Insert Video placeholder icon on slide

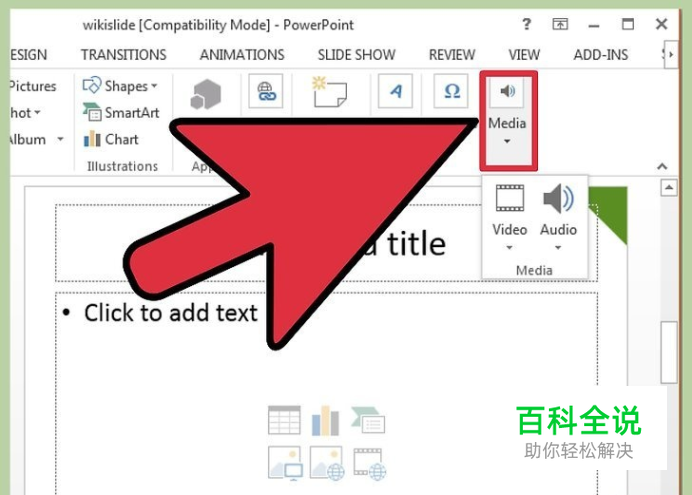click(x=370, y=464)
